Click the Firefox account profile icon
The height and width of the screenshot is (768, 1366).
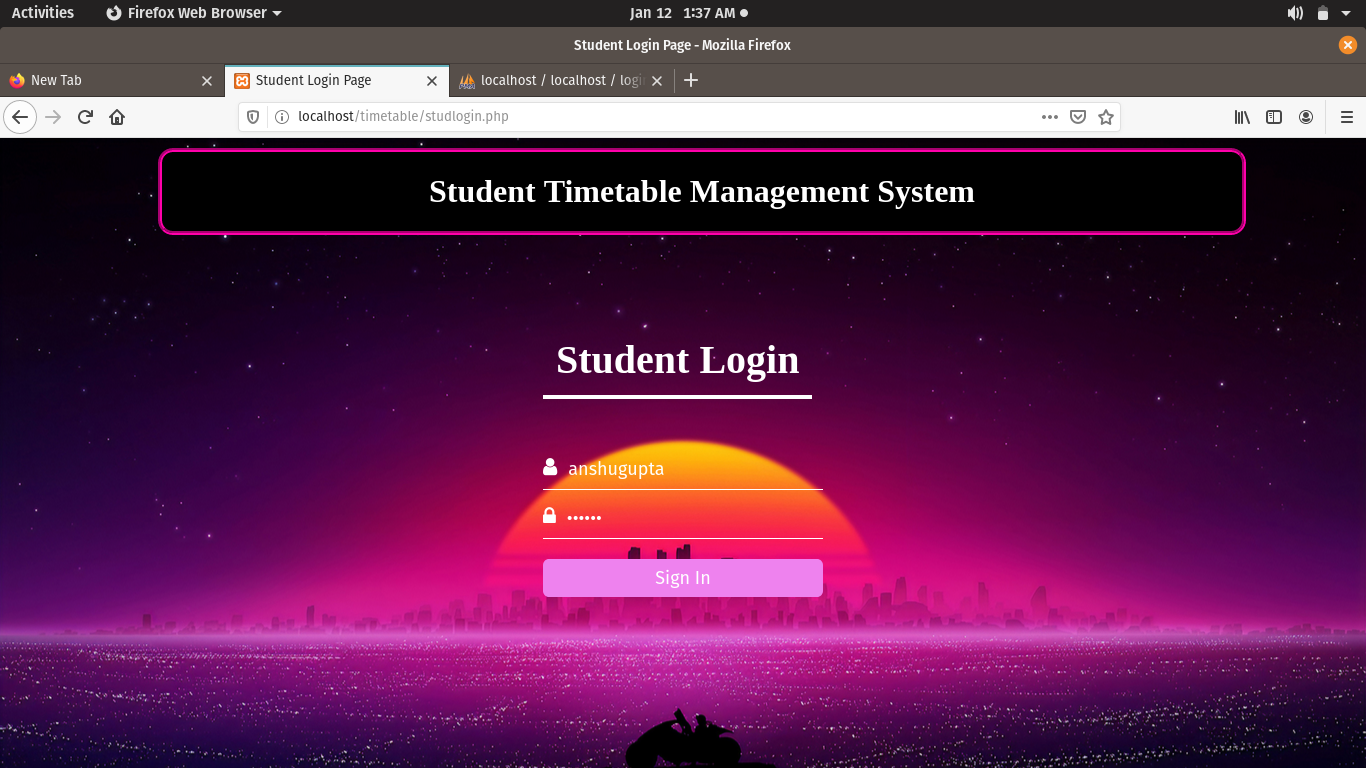(1306, 117)
